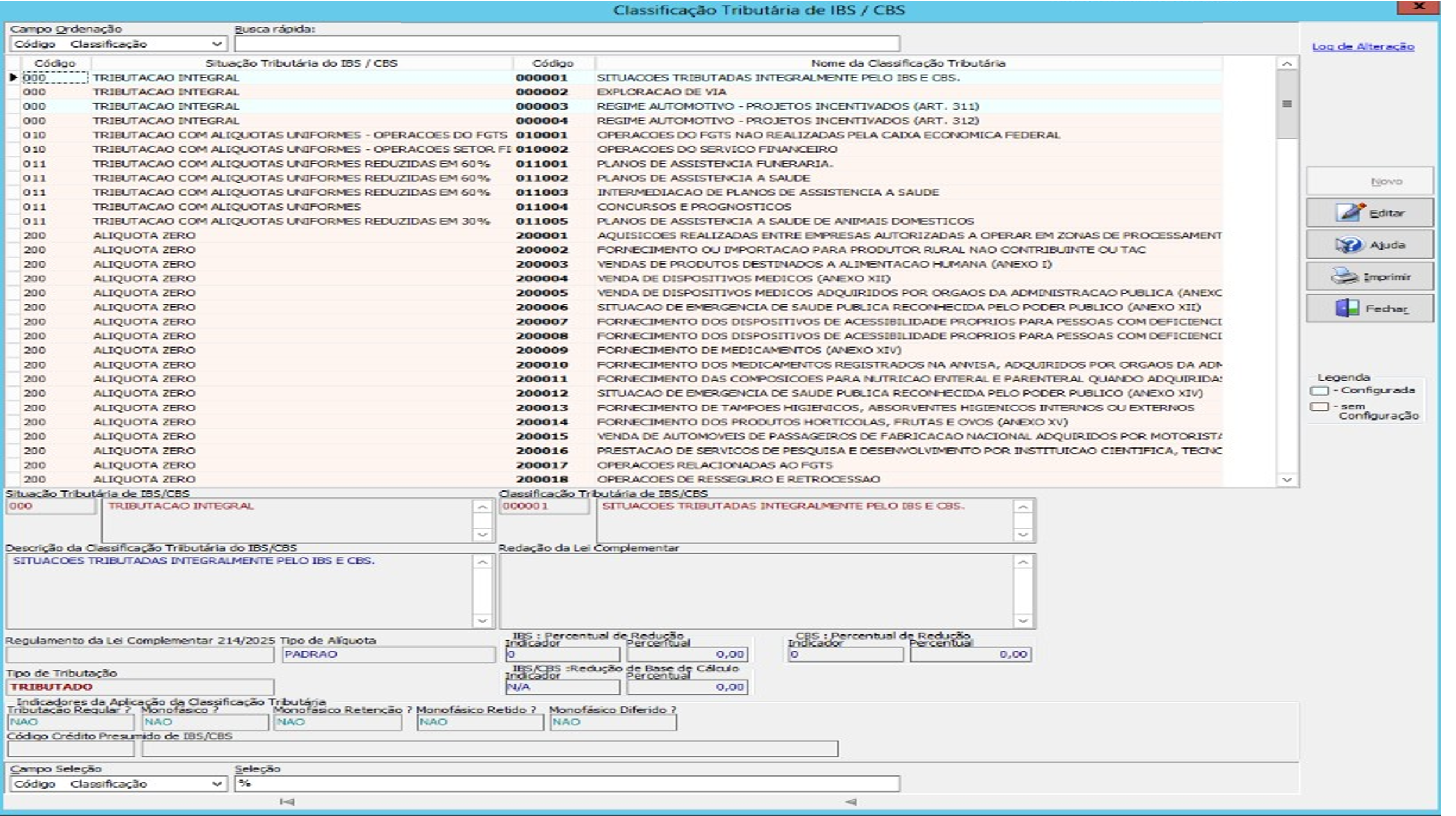1456x816 pixels.
Task: Click the sem Configuração legend box
Action: (1319, 406)
